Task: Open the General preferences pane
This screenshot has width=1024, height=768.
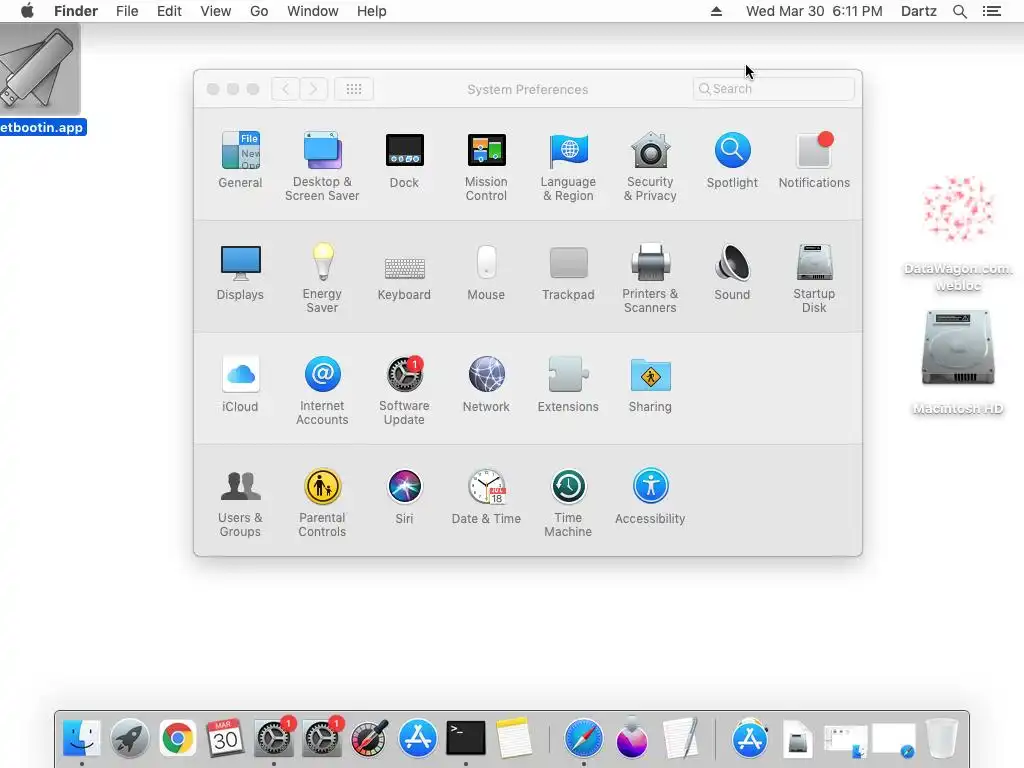Action: tap(240, 160)
